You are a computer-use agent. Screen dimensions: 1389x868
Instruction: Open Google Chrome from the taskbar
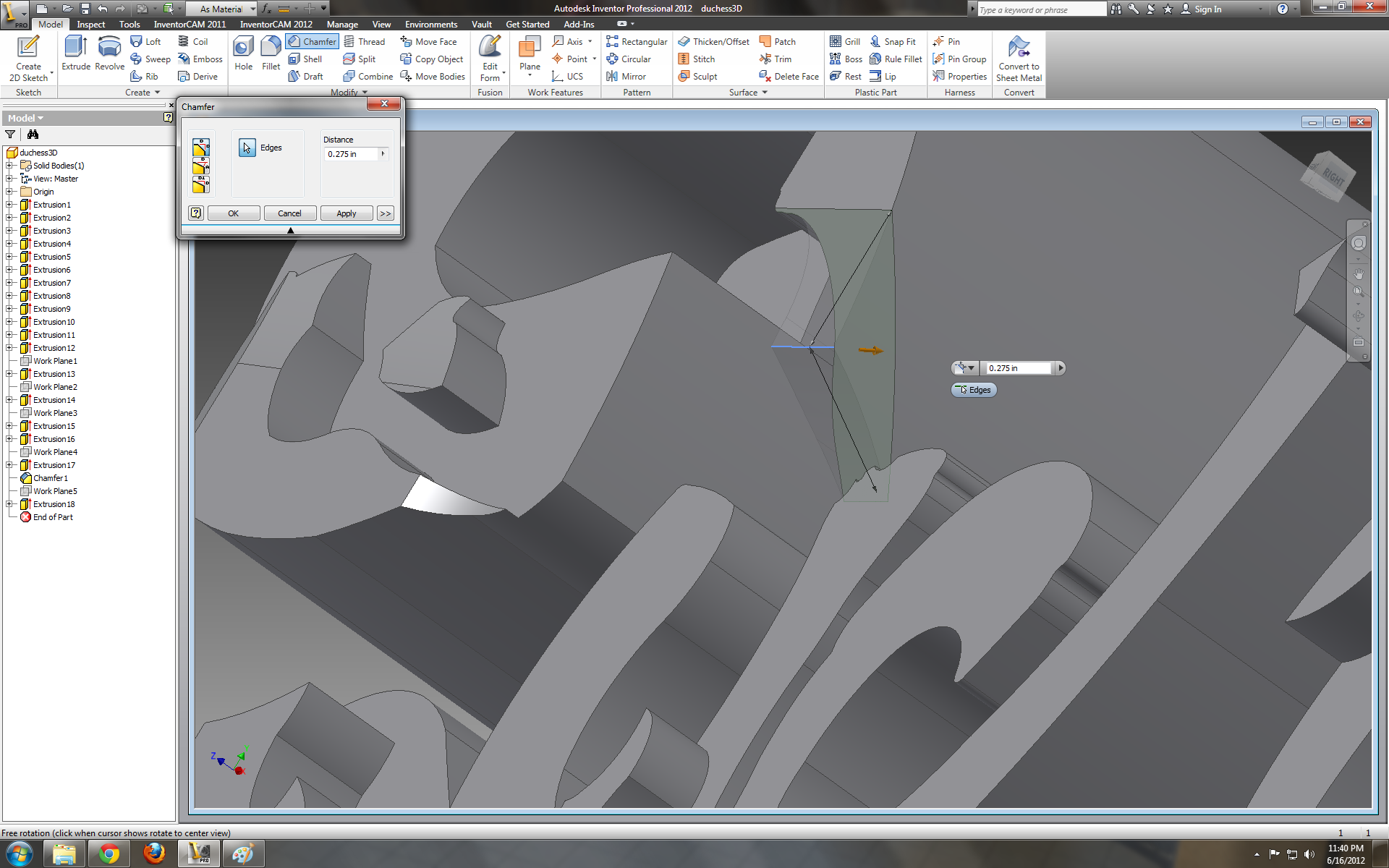(109, 854)
